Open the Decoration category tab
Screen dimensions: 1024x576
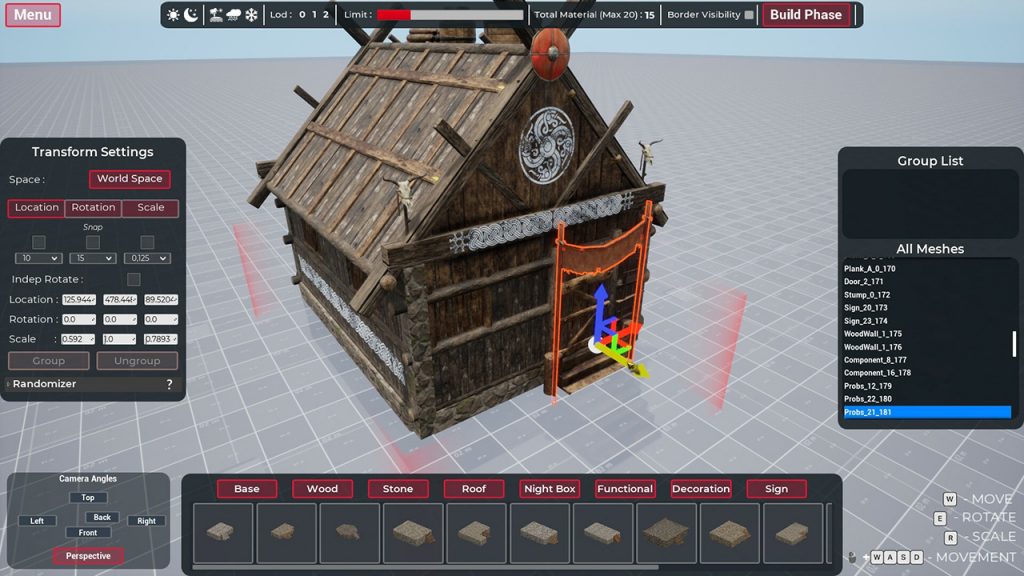click(700, 489)
